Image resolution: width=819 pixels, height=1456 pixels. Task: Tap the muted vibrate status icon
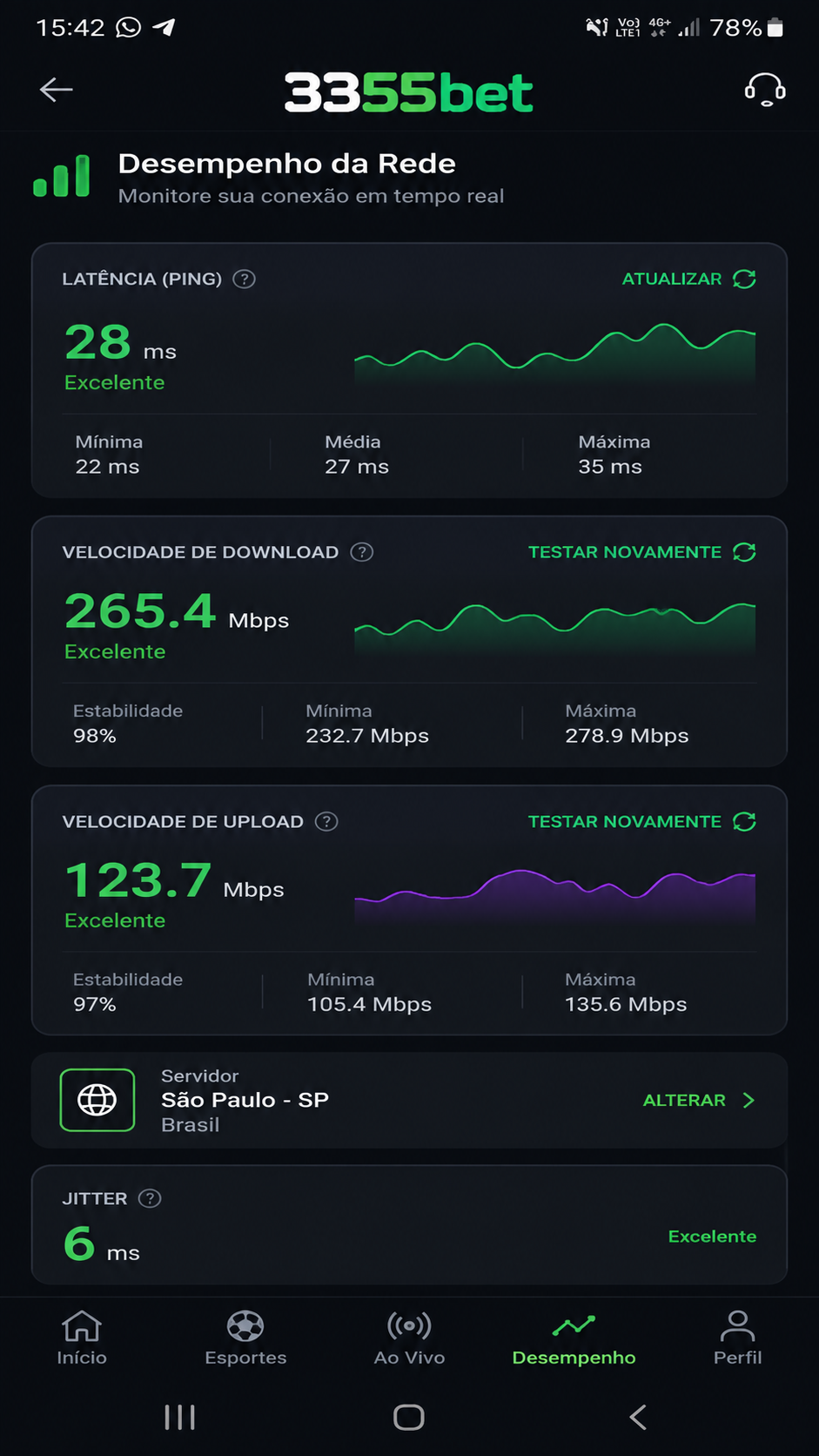pyautogui.click(x=596, y=28)
